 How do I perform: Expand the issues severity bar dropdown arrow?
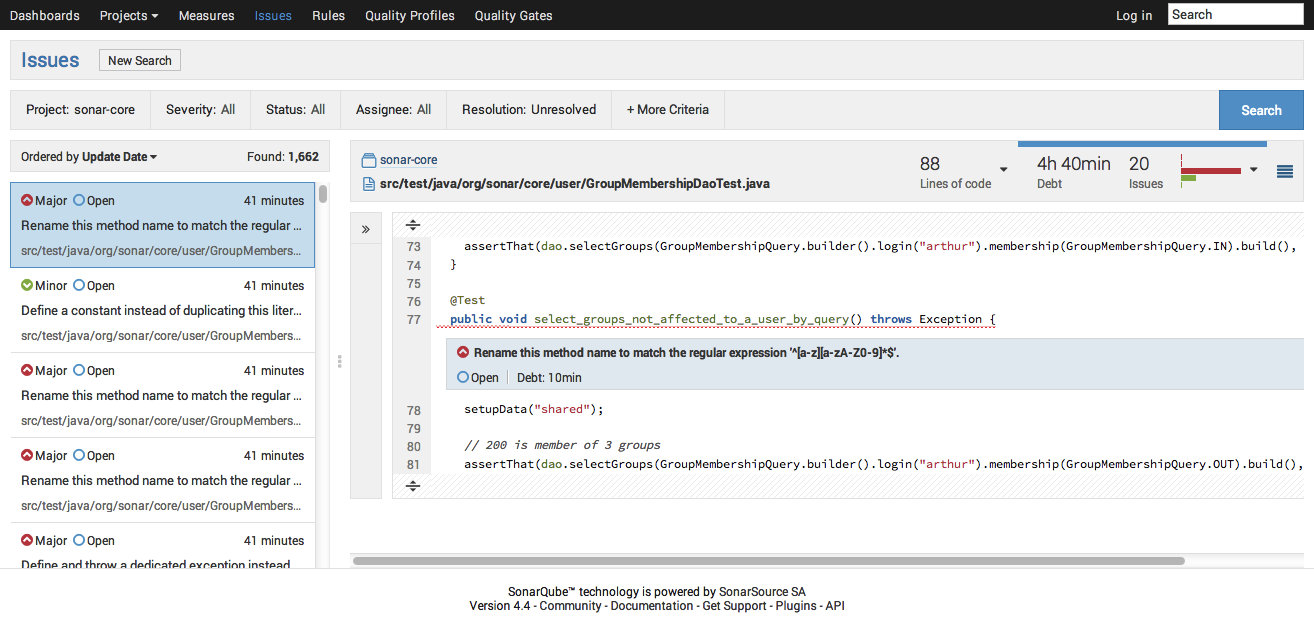pyautogui.click(x=1253, y=170)
